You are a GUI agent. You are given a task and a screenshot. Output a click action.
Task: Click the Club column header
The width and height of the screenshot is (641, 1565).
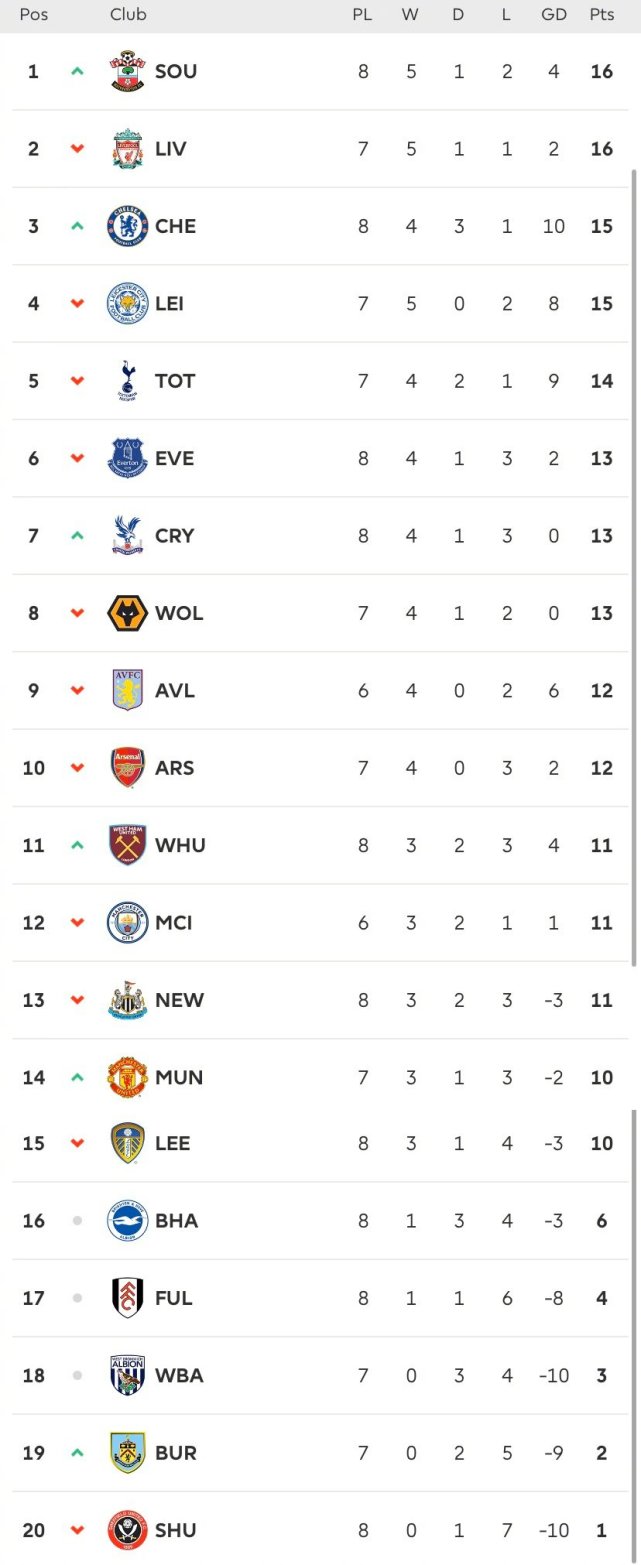[128, 15]
